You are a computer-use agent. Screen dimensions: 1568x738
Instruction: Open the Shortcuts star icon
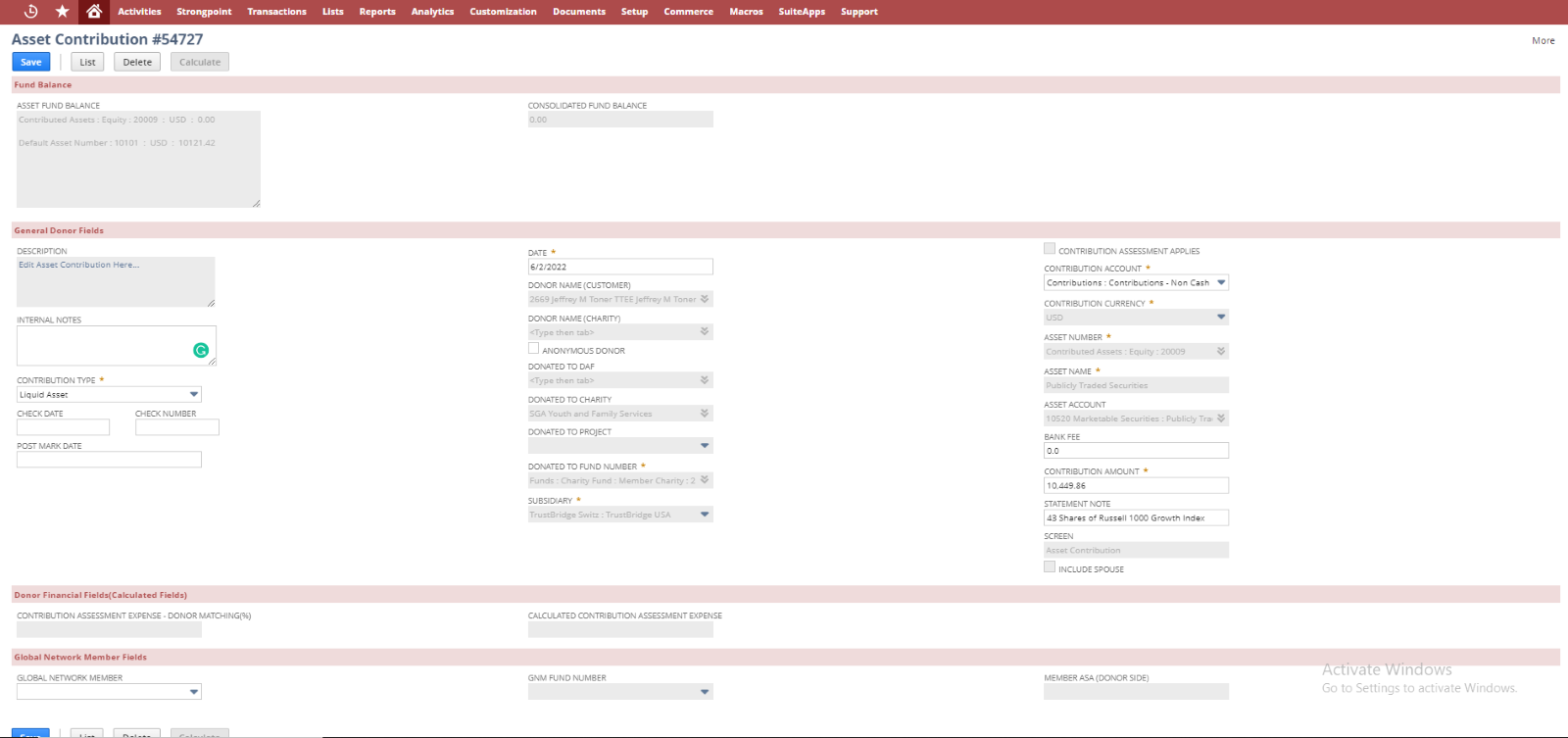[x=62, y=12]
